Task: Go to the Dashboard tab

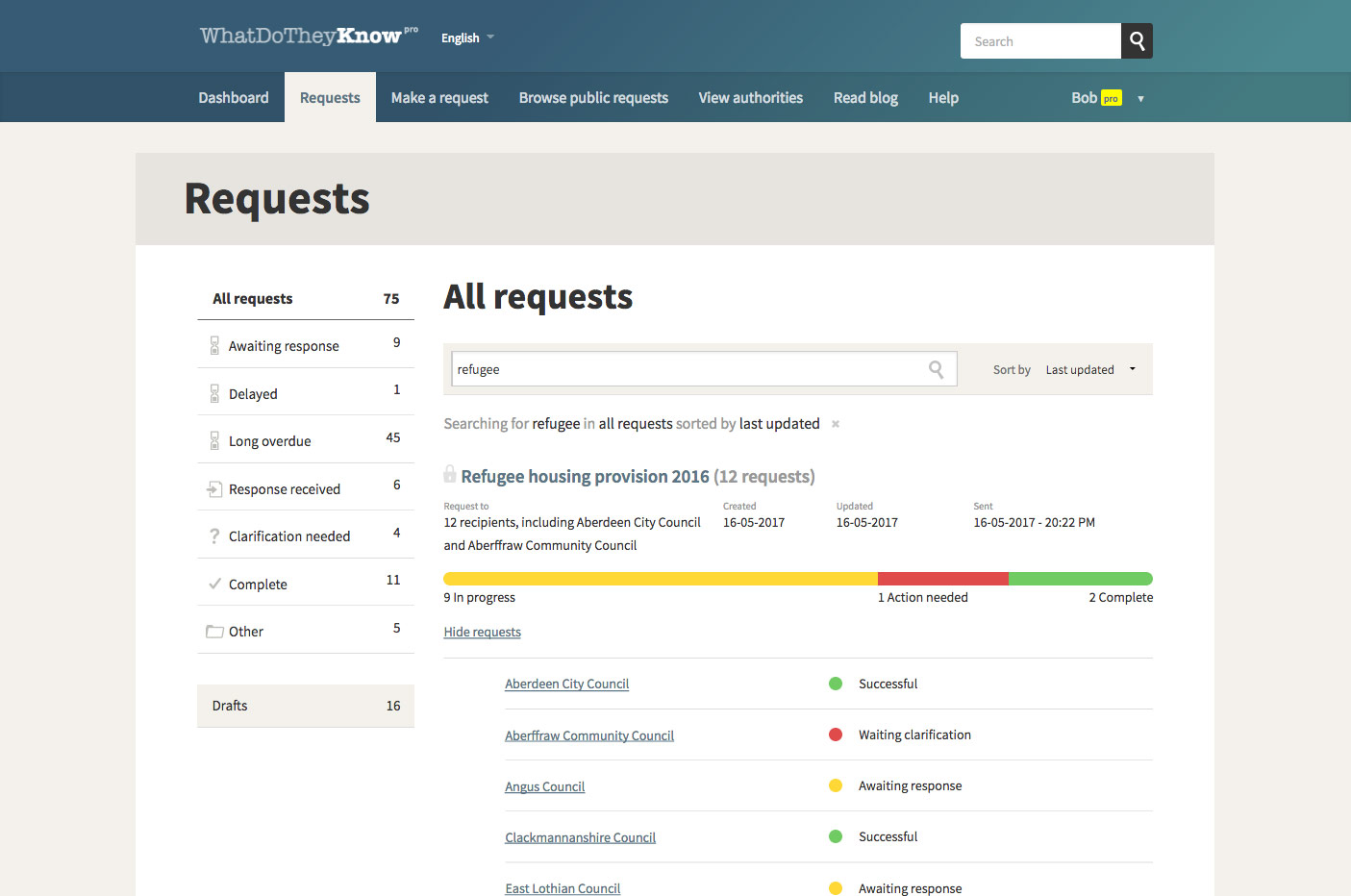Action: [234, 98]
